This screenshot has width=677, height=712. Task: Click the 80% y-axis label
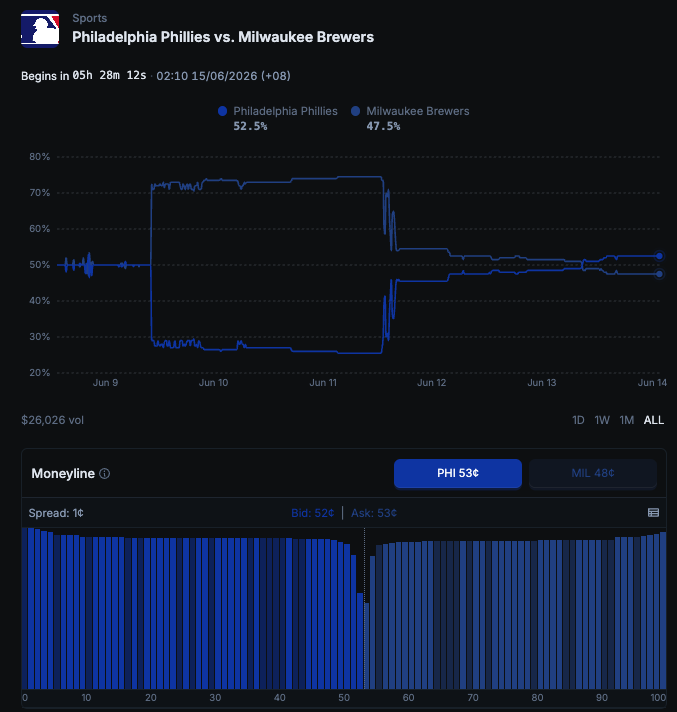click(40, 157)
